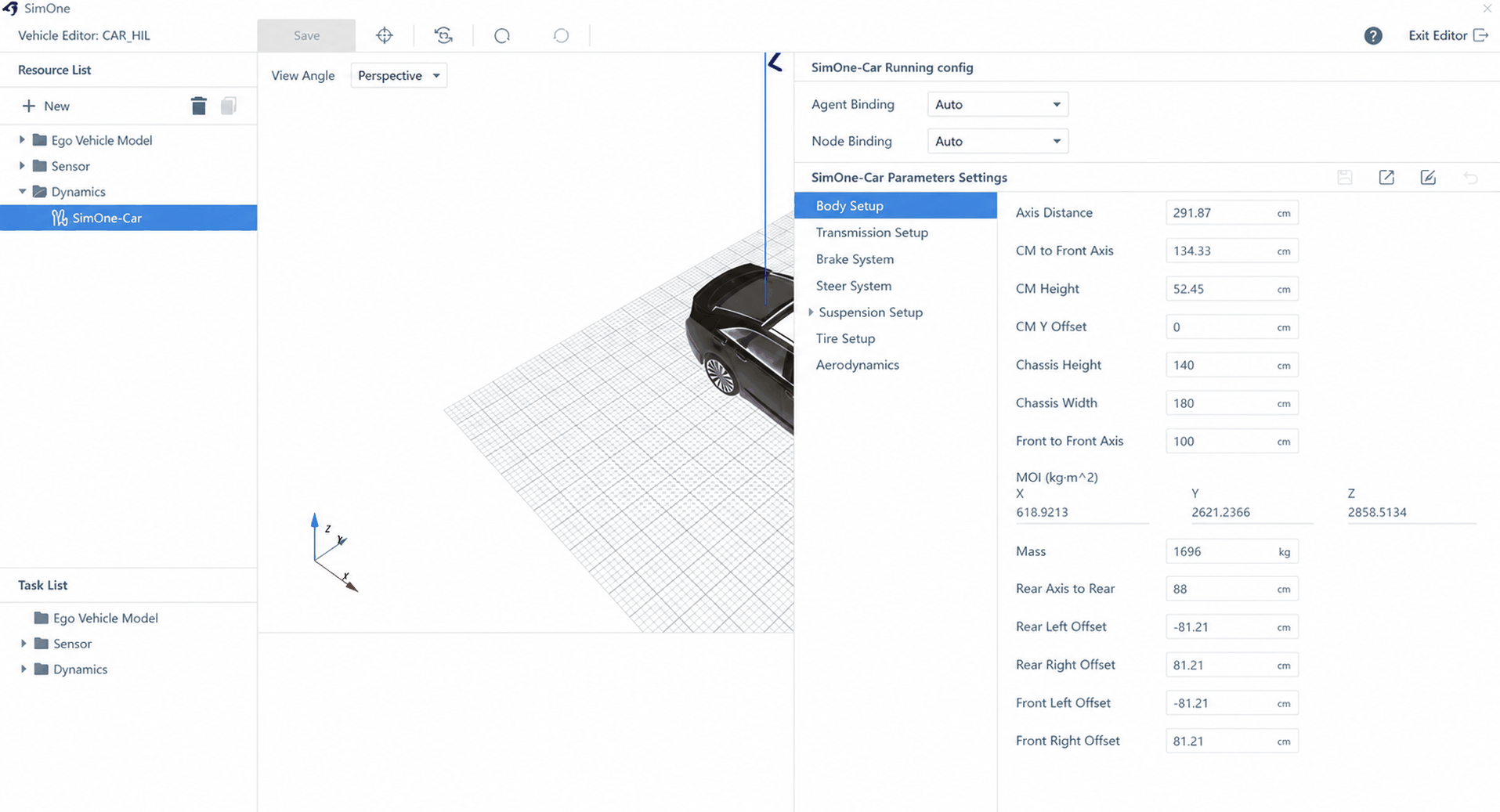This screenshot has height=812, width=1500.
Task: Click the Front Right Offset field
Action: (1231, 741)
